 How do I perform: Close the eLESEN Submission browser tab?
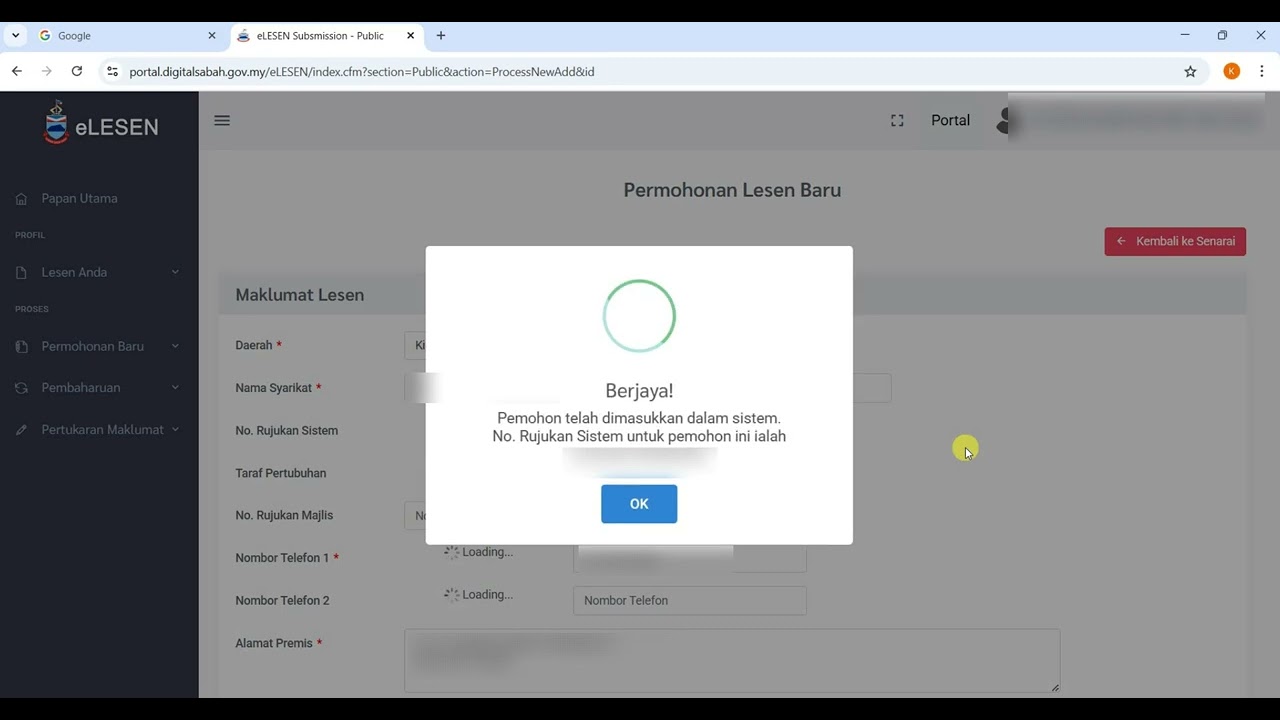point(410,35)
